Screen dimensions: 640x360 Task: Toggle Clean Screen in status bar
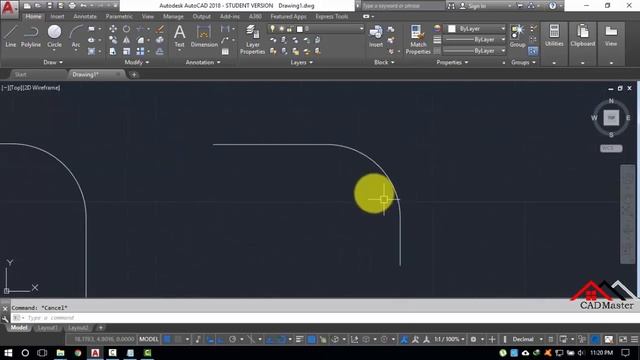(x=623, y=339)
